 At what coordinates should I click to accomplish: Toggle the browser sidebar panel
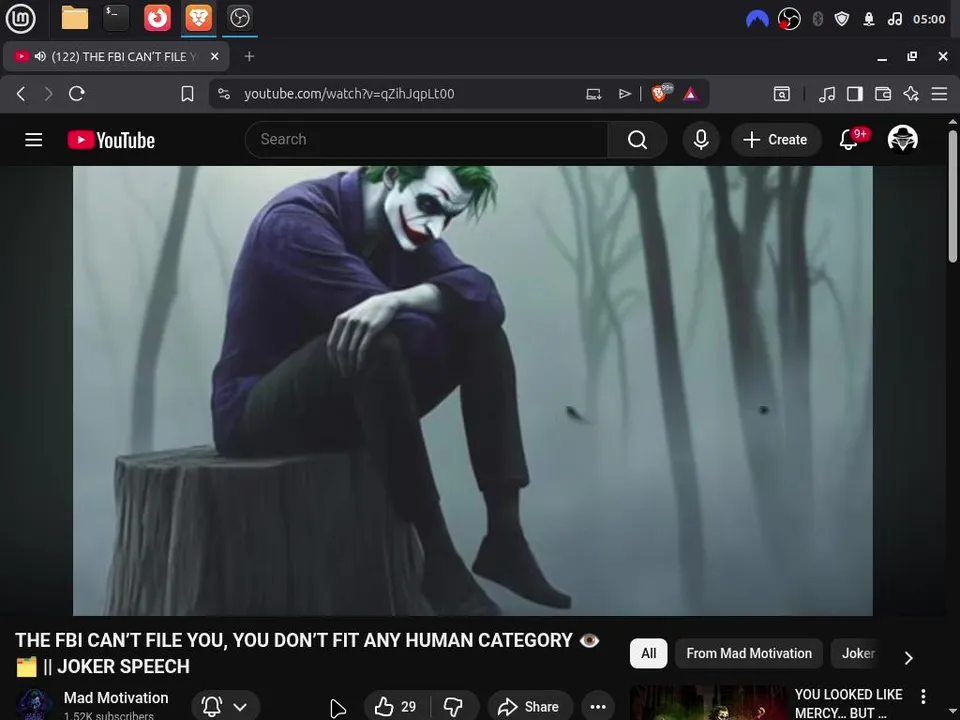click(x=855, y=94)
